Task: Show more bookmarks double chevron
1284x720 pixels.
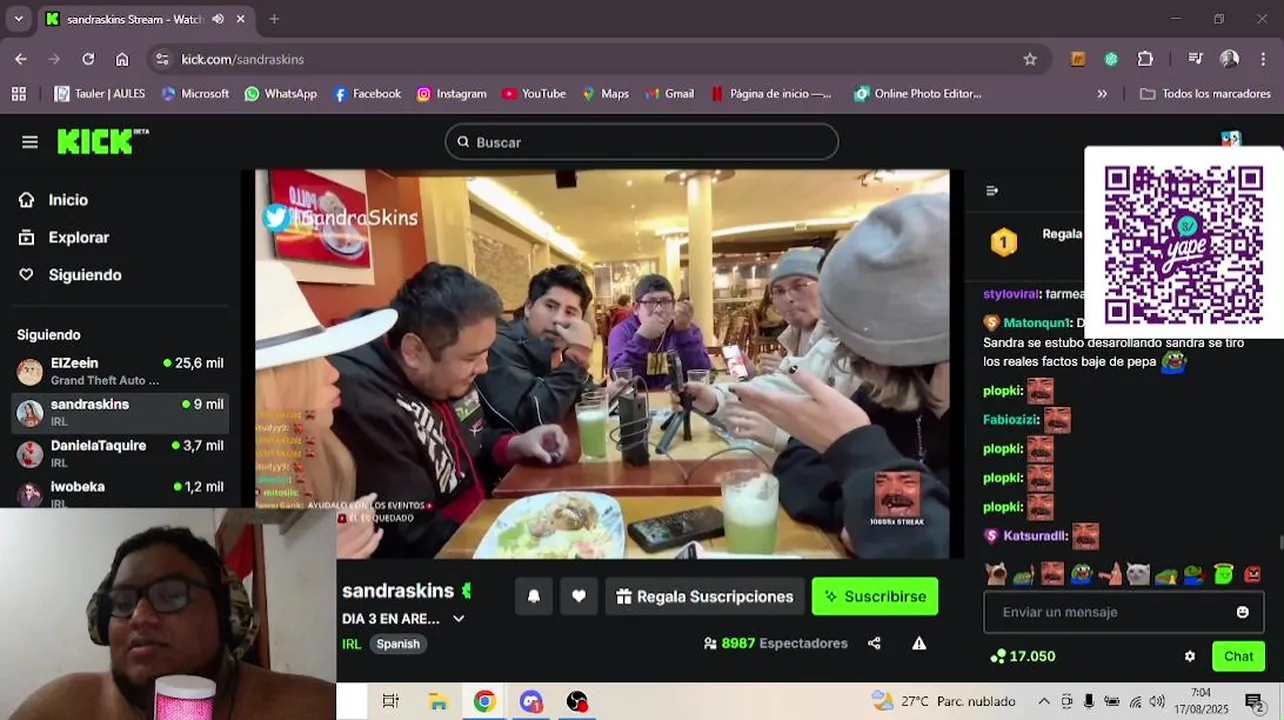Action: 1102,94
